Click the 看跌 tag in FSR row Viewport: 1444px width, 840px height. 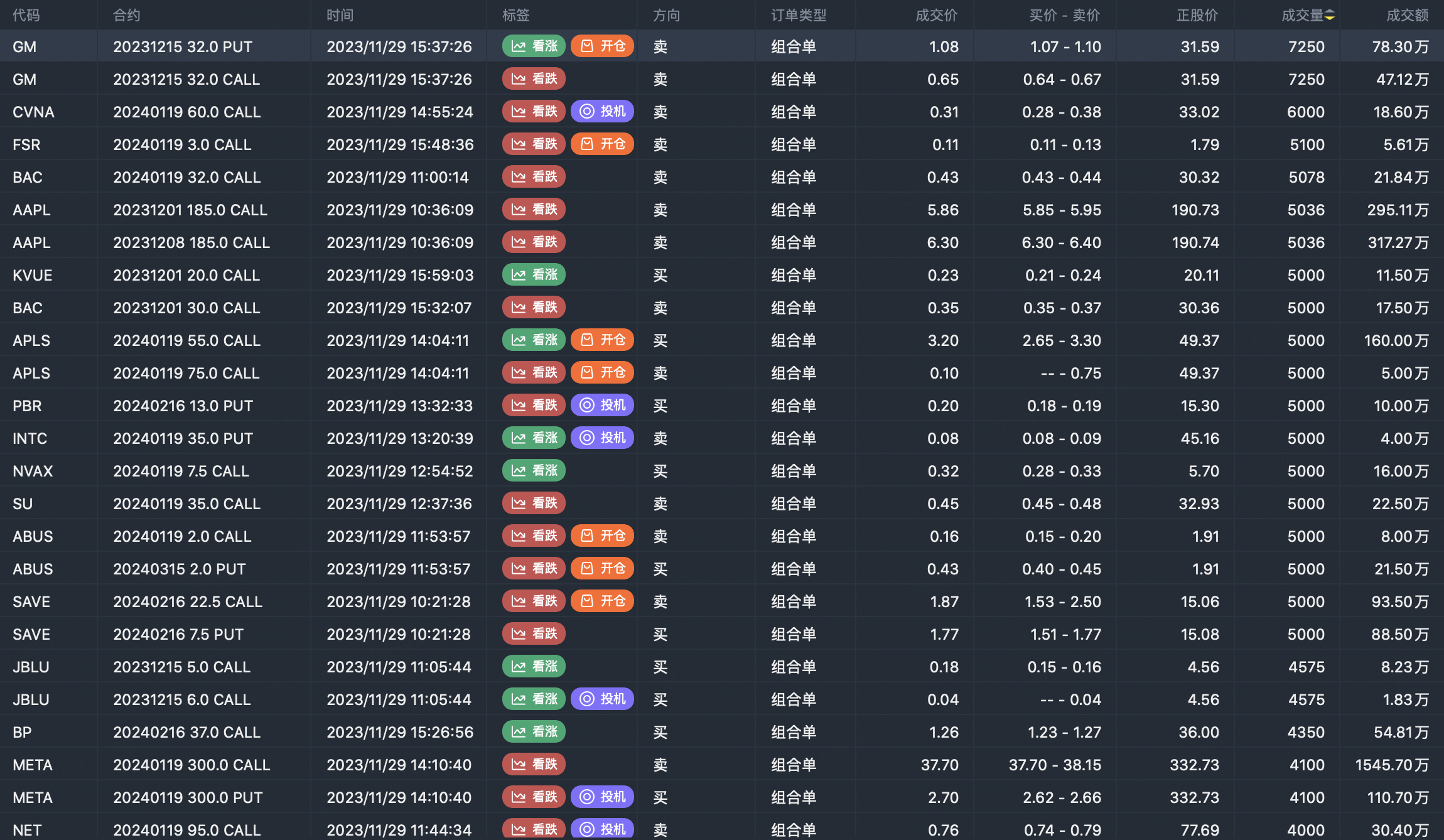coord(534,144)
